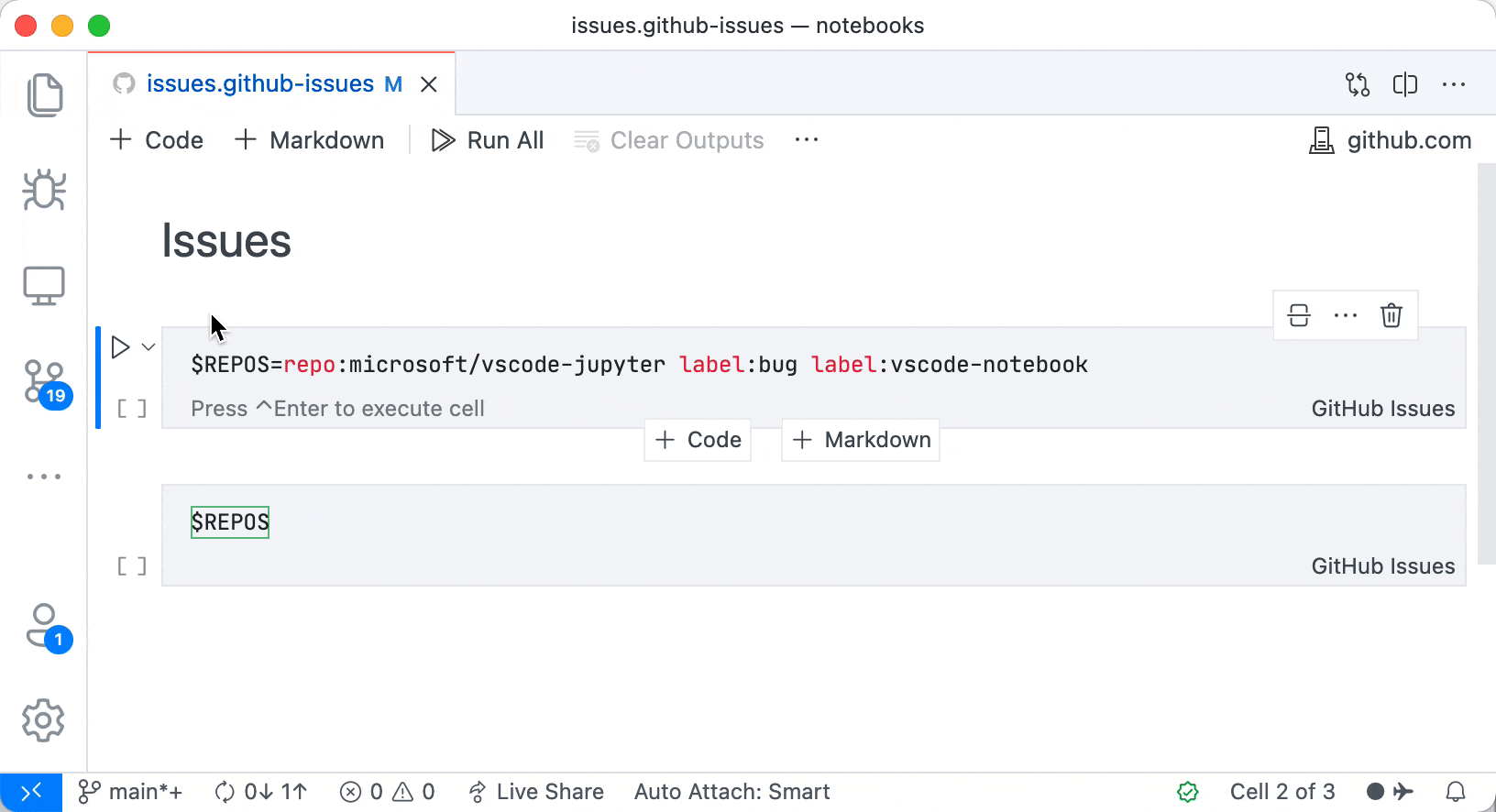
Task: Open more cell actions ellipsis menu
Action: pos(1345,315)
